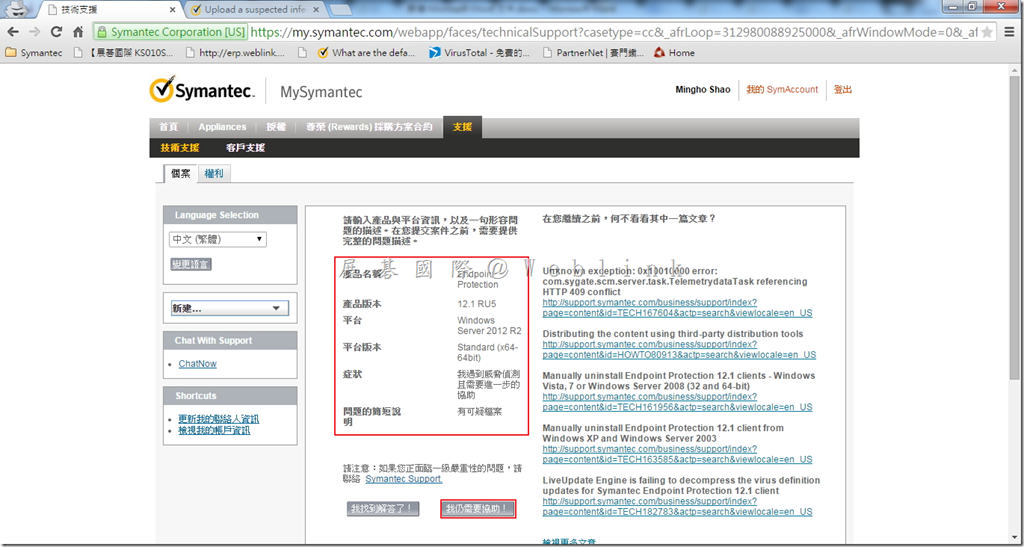This screenshot has width=1024, height=547.
Task: Expand the 新建... dropdown
Action: coord(229,309)
